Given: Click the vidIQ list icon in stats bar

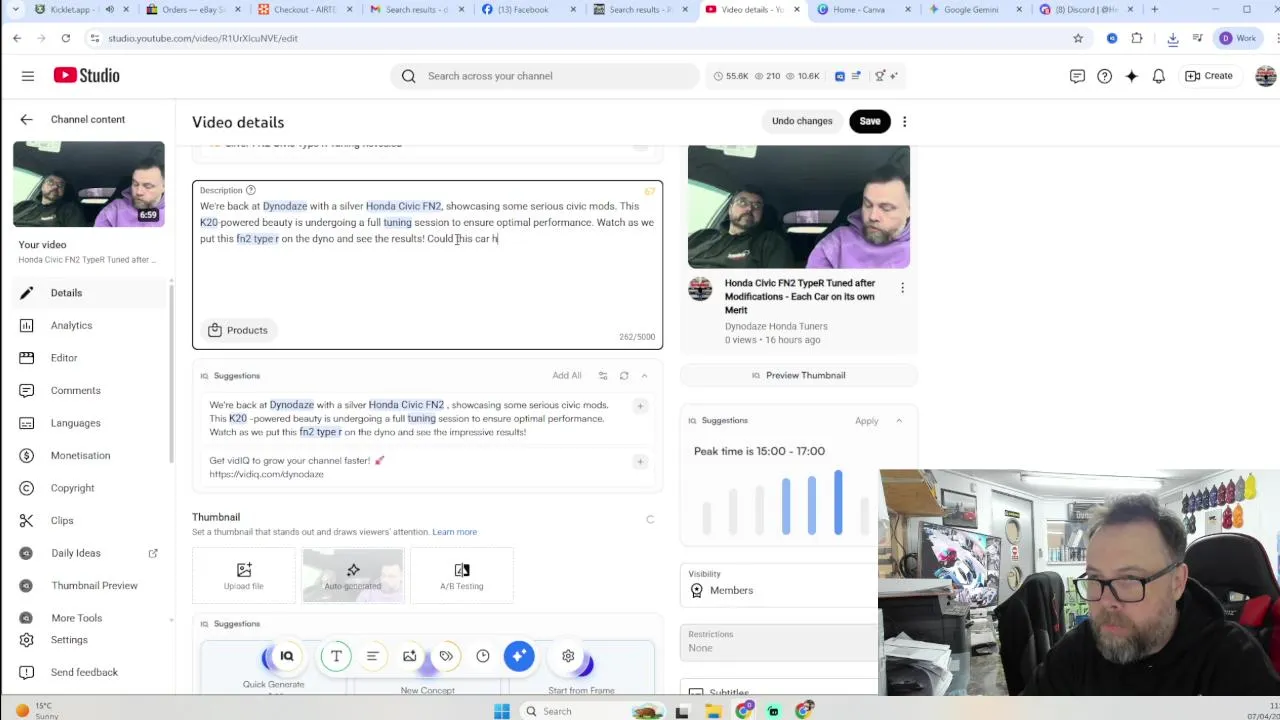Looking at the screenshot, I should [856, 76].
